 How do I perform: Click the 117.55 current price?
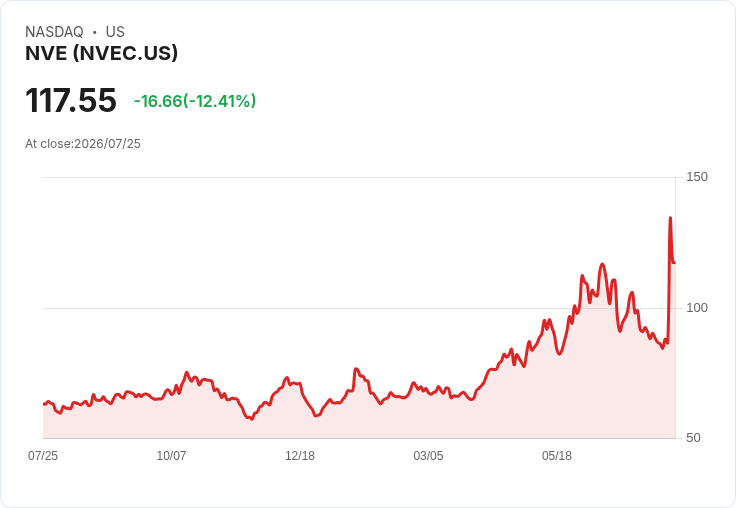71,100
